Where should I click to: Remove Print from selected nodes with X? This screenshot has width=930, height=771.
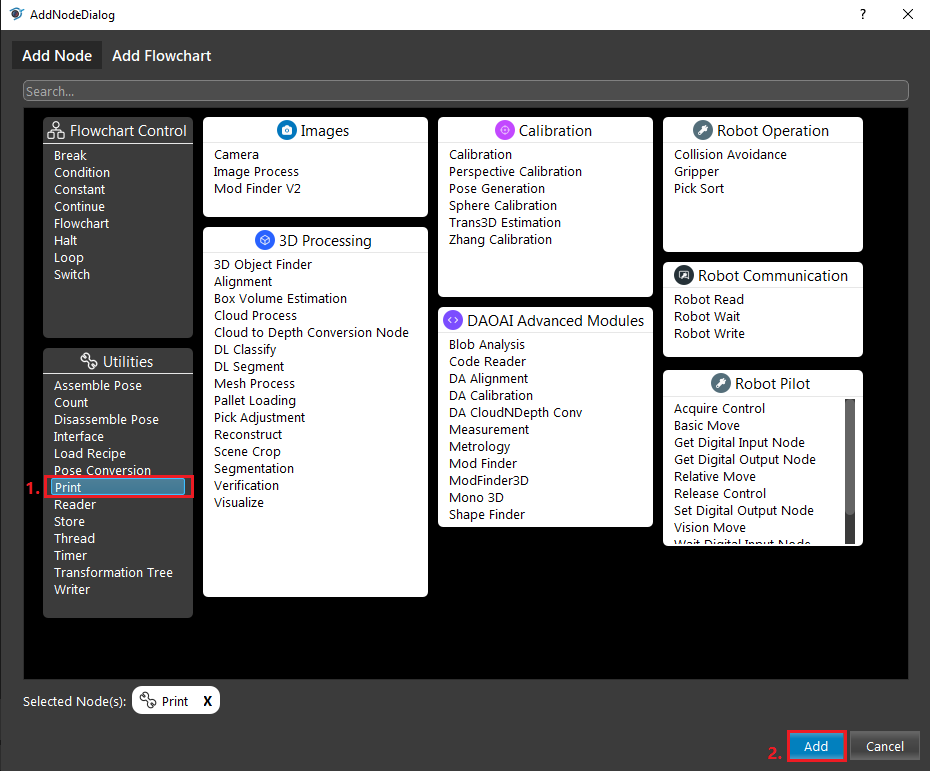point(208,701)
